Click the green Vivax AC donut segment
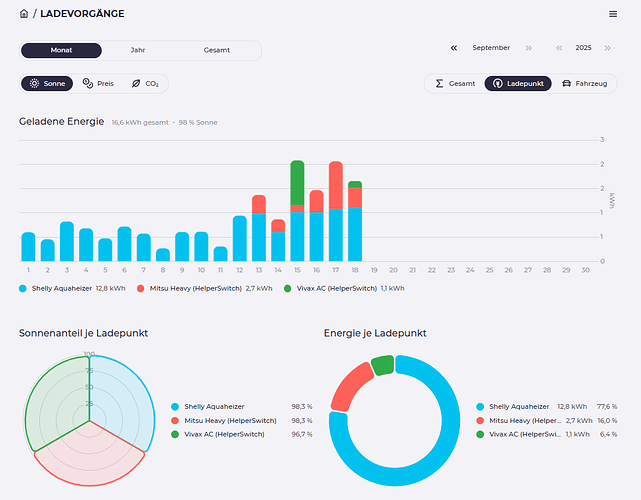This screenshot has height=500, width=641. click(382, 365)
